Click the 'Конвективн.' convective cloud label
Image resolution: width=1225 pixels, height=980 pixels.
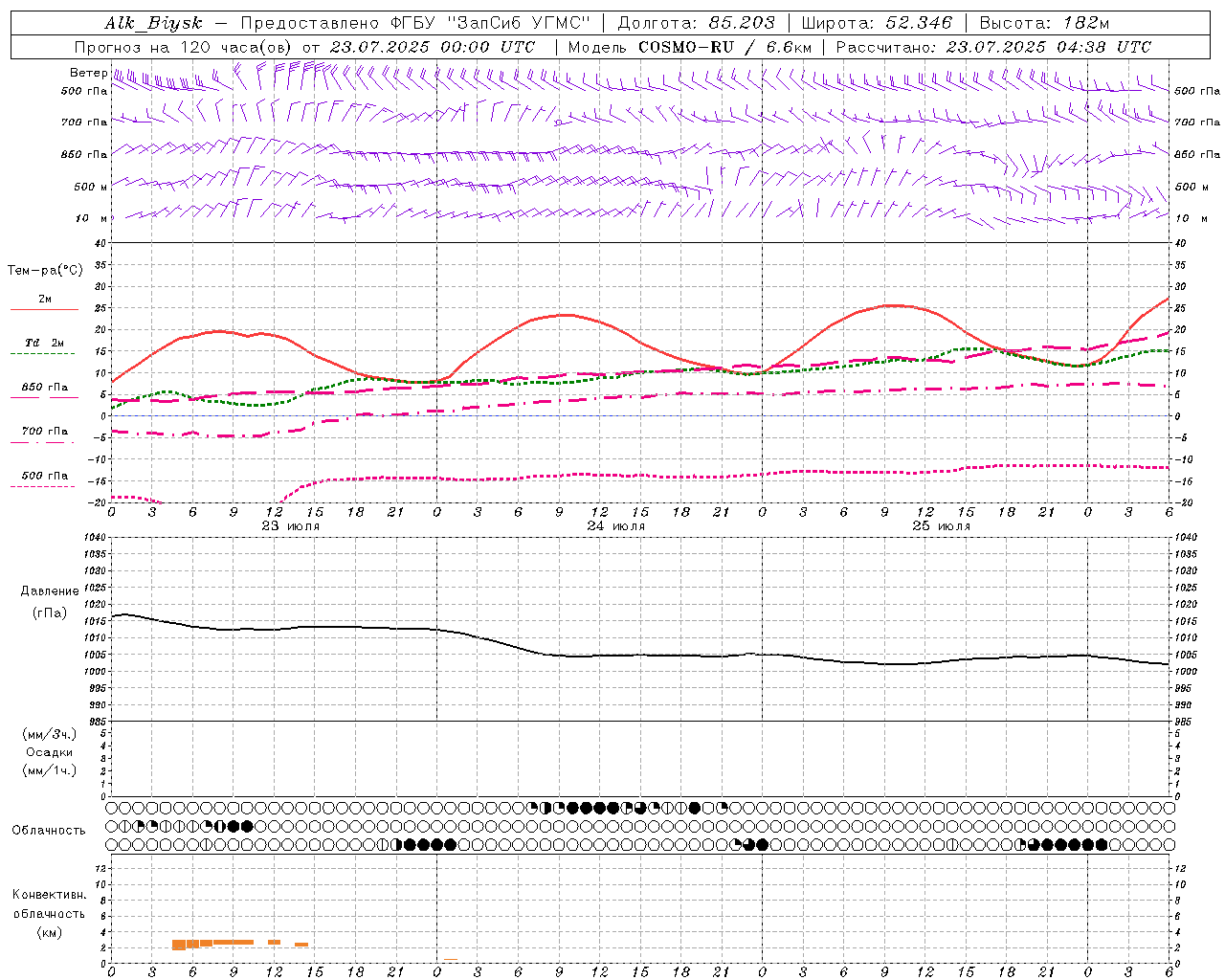[49, 895]
